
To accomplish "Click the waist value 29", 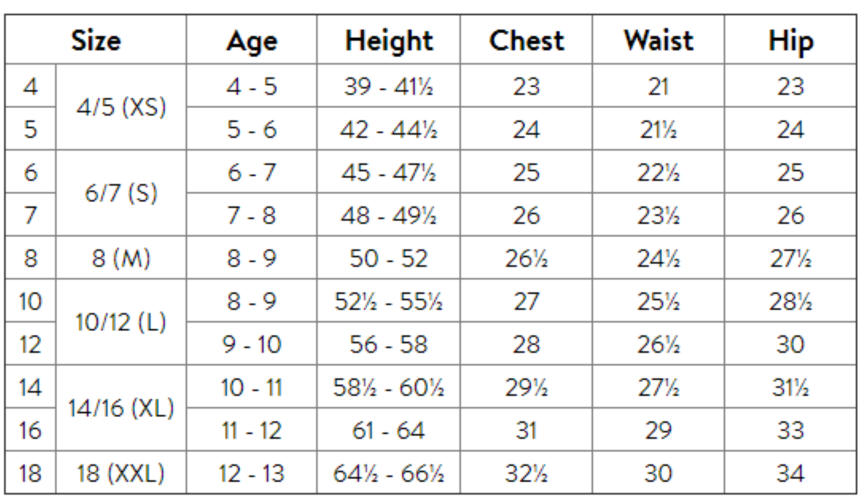I will tap(658, 431).
